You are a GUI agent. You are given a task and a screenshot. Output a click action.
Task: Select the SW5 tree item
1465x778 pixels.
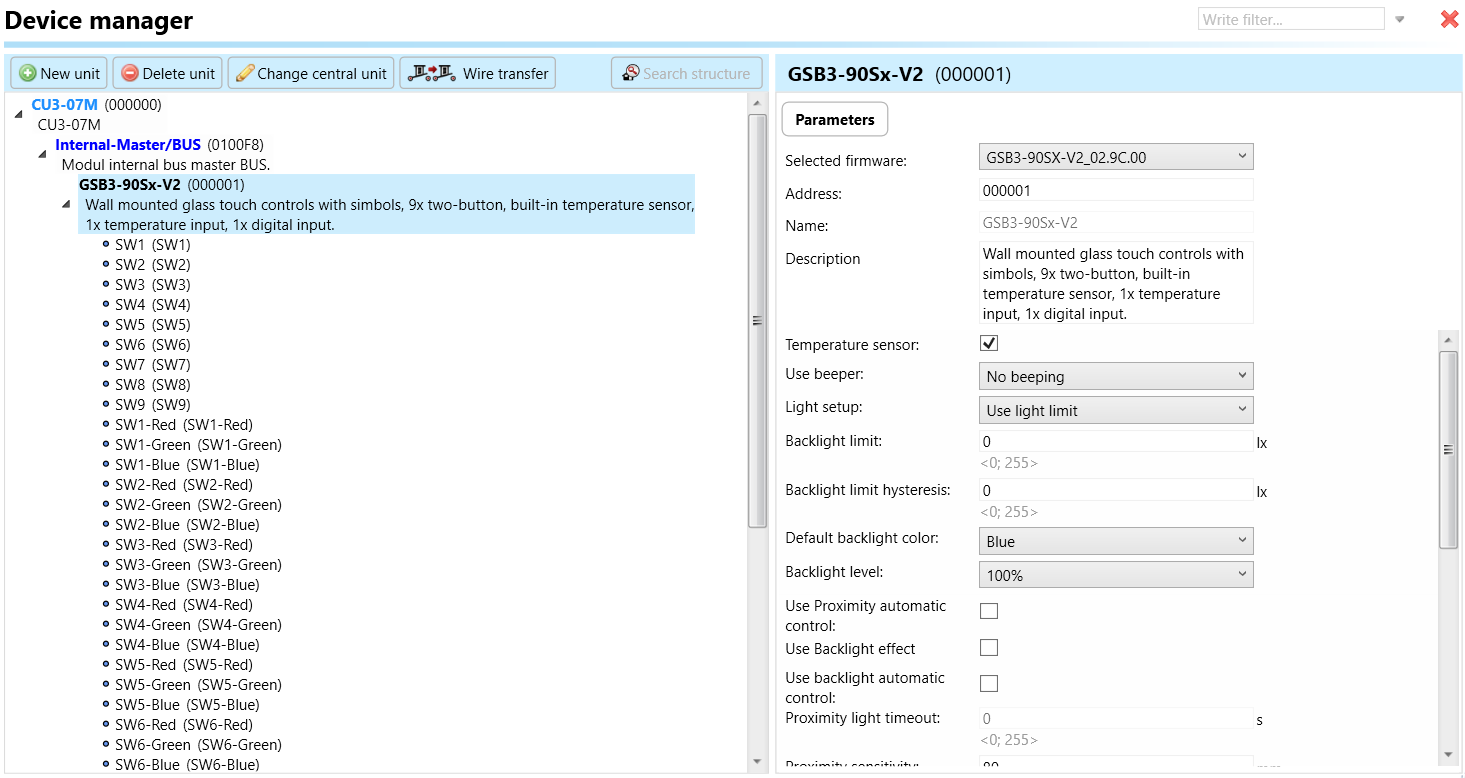152,324
